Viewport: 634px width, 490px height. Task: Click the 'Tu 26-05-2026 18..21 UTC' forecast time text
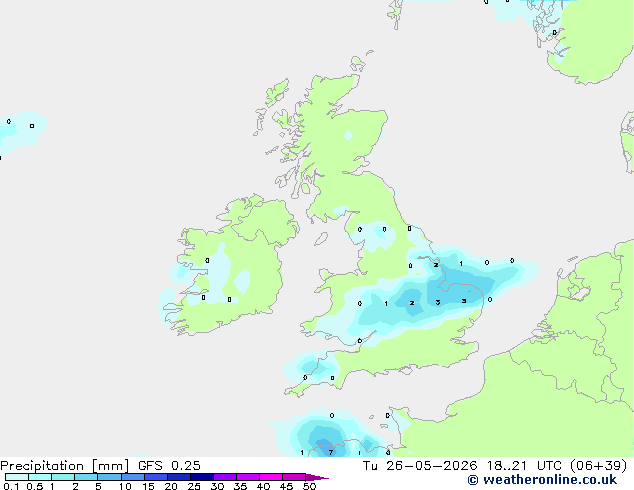click(463, 466)
